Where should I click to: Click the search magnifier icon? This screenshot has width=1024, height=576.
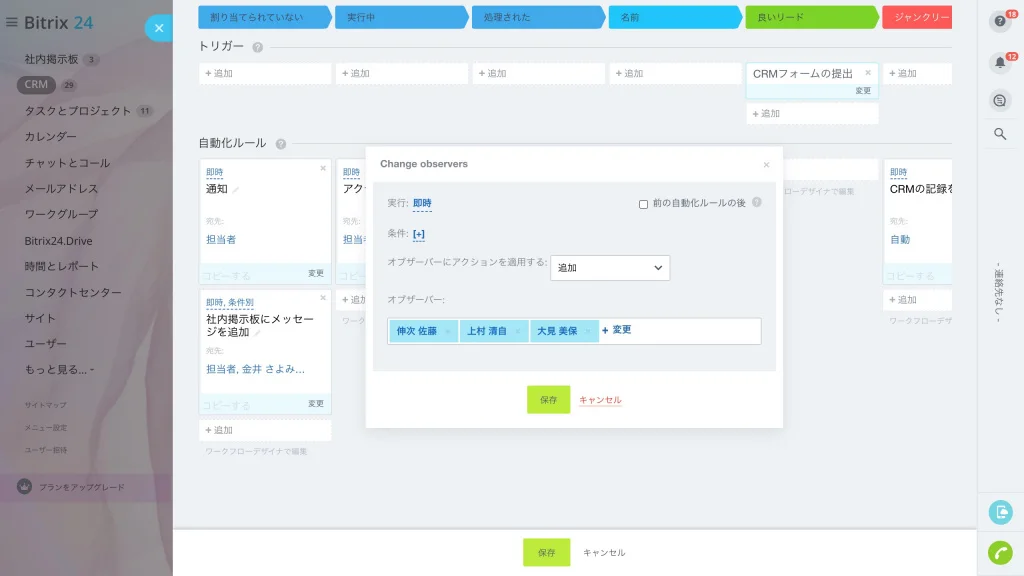[1000, 134]
